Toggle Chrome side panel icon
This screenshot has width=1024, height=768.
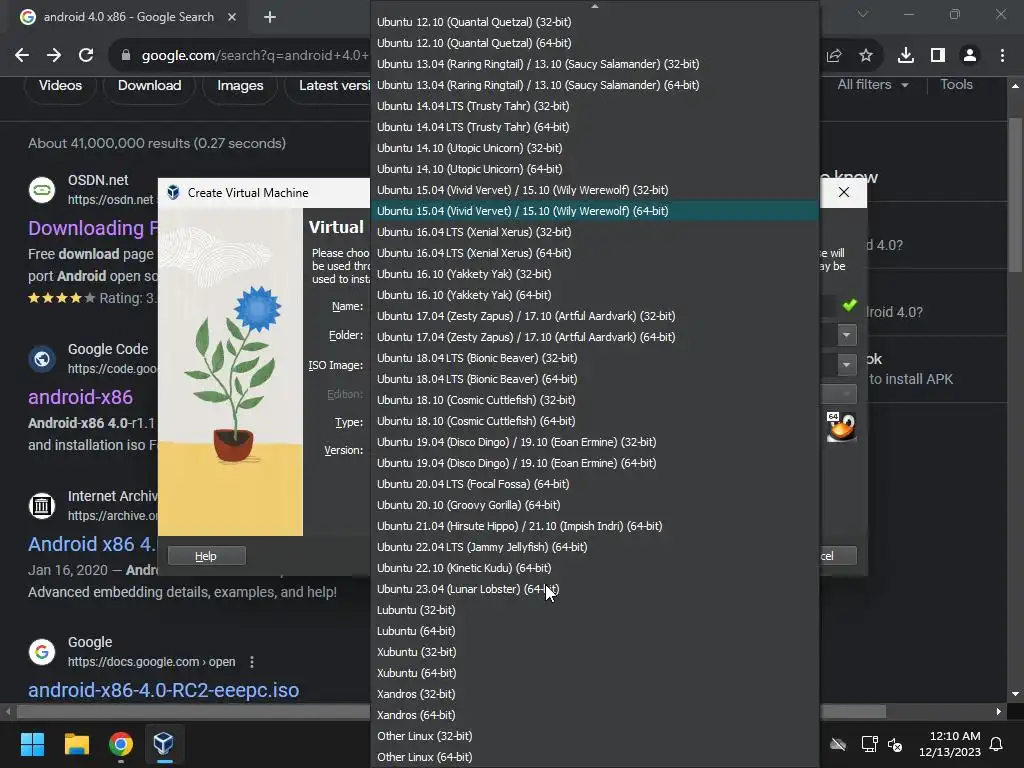click(x=938, y=56)
